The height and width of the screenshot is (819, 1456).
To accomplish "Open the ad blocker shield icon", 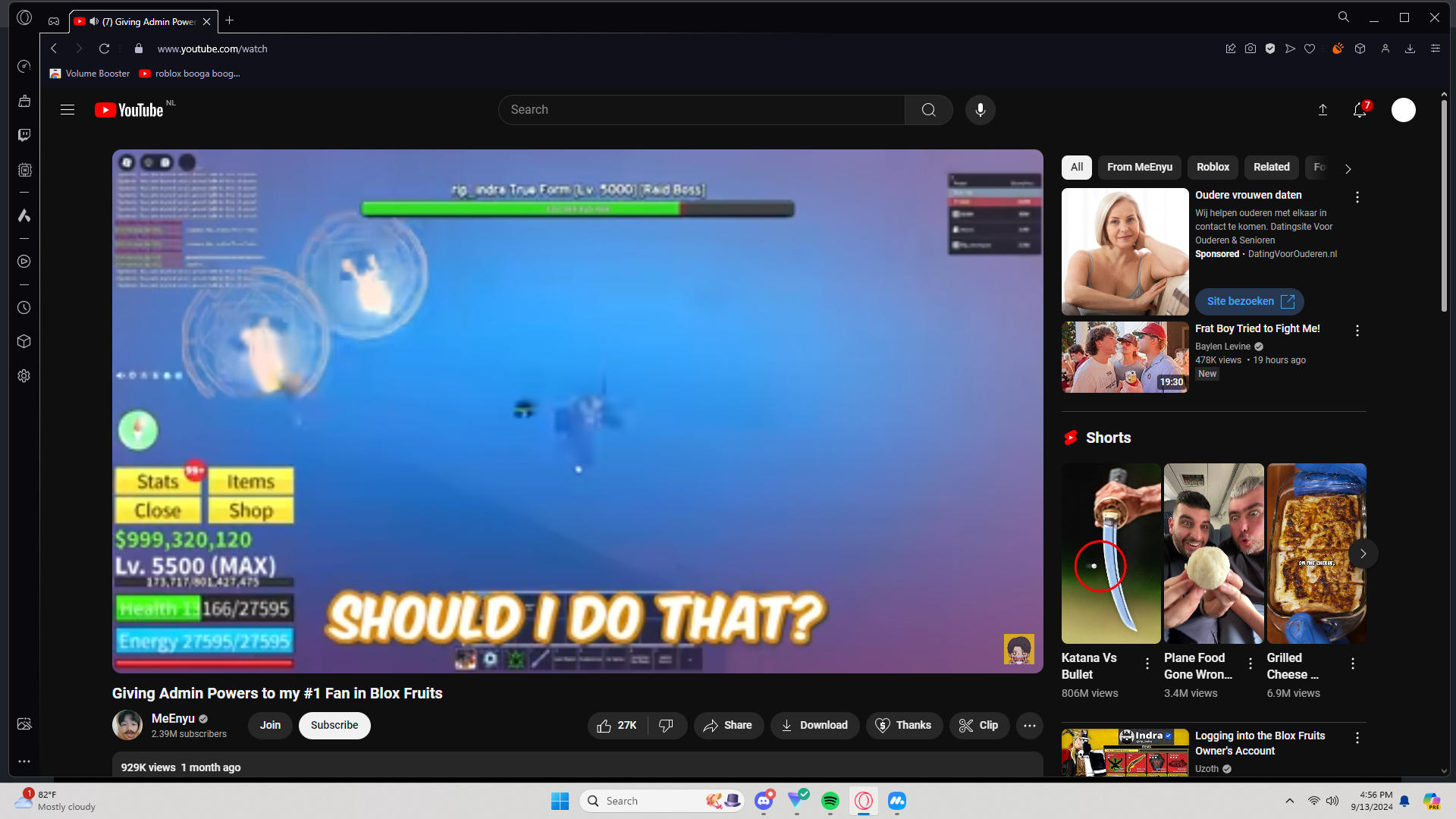I will 1270,49.
